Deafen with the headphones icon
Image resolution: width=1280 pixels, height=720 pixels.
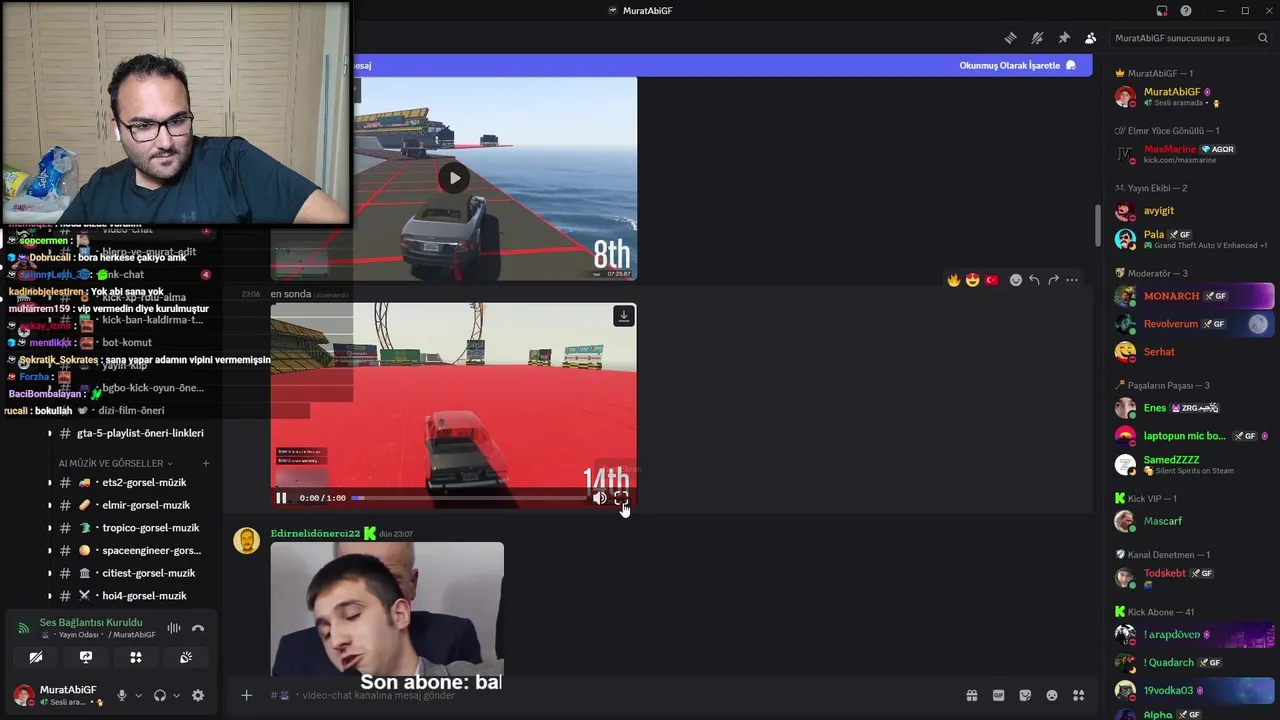159,695
